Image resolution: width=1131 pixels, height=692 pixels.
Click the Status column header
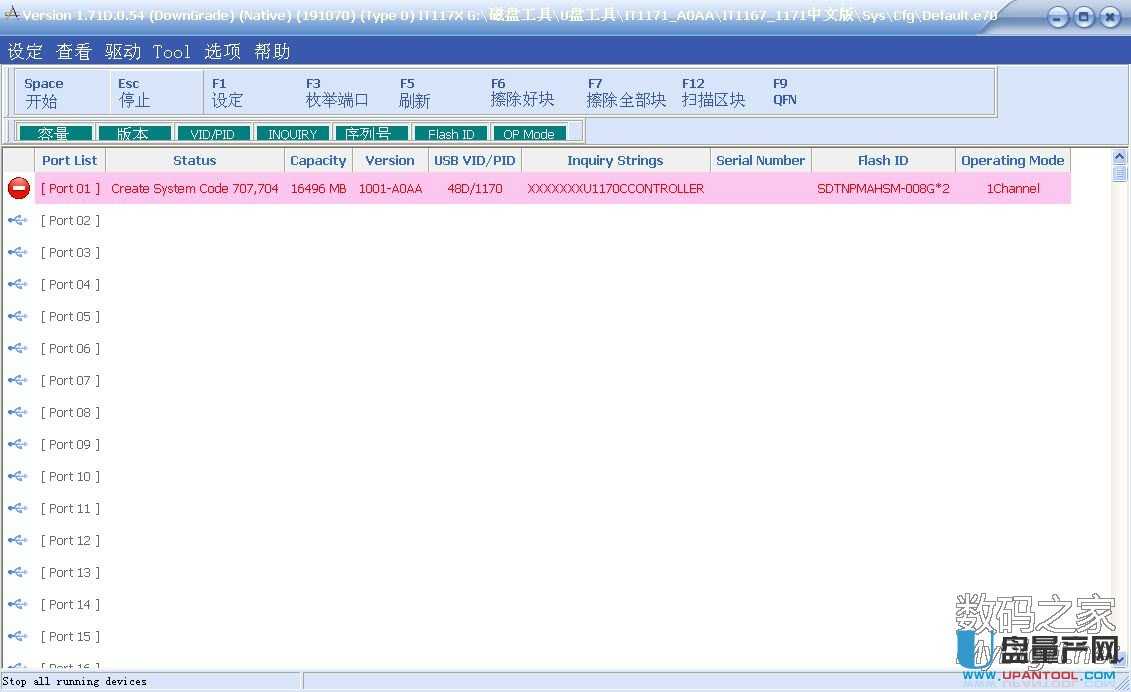pos(194,160)
